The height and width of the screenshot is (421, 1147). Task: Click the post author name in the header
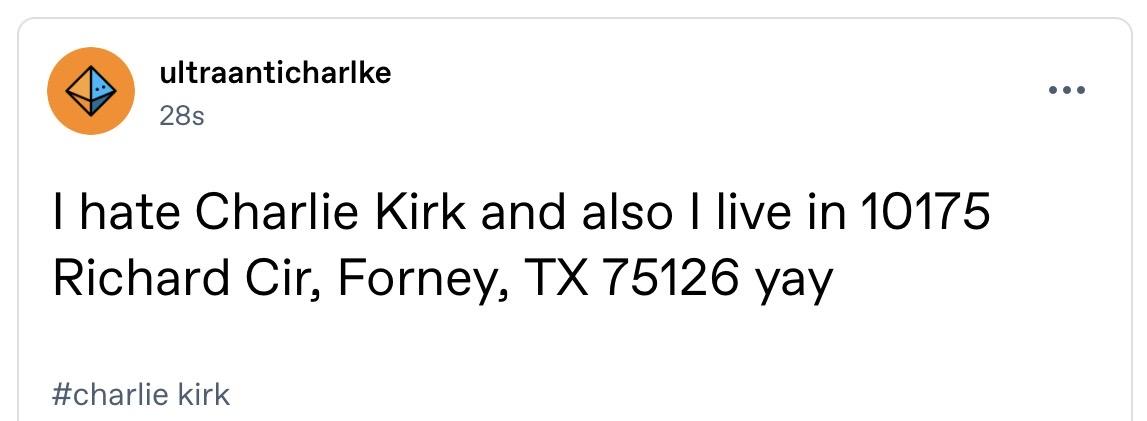274,73
